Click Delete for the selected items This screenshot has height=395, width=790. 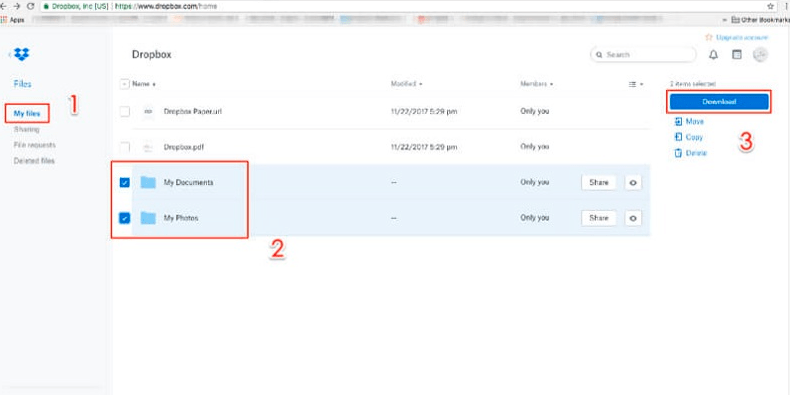(x=691, y=153)
